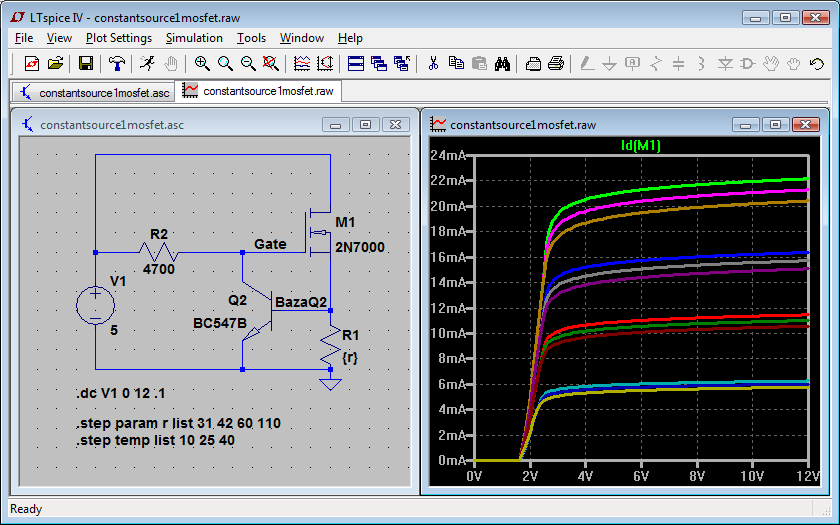840x525 pixels.
Task: Click the Cut scissors icon
Action: 433,64
